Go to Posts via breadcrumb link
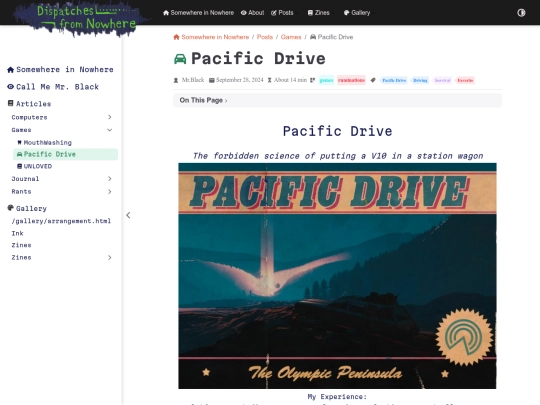Viewport: 540px width, 405px height. coord(265,37)
